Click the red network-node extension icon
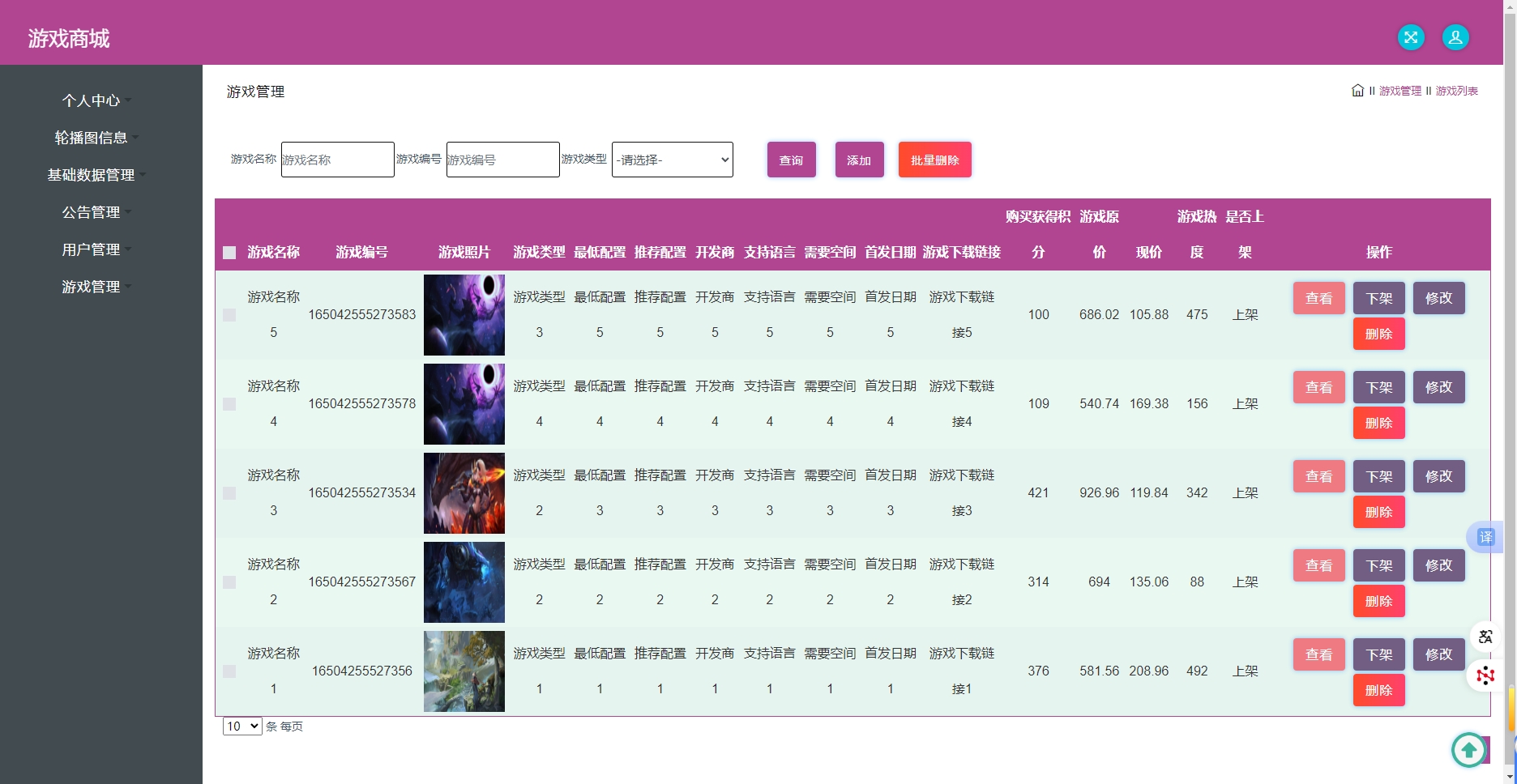 [1485, 675]
